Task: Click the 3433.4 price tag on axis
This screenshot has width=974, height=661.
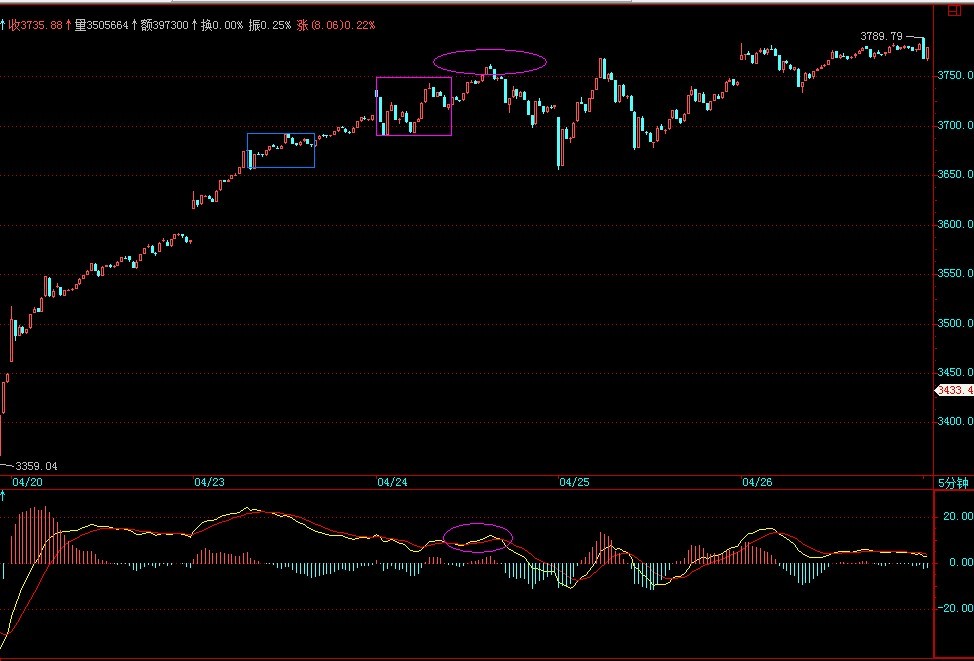Action: pos(953,390)
